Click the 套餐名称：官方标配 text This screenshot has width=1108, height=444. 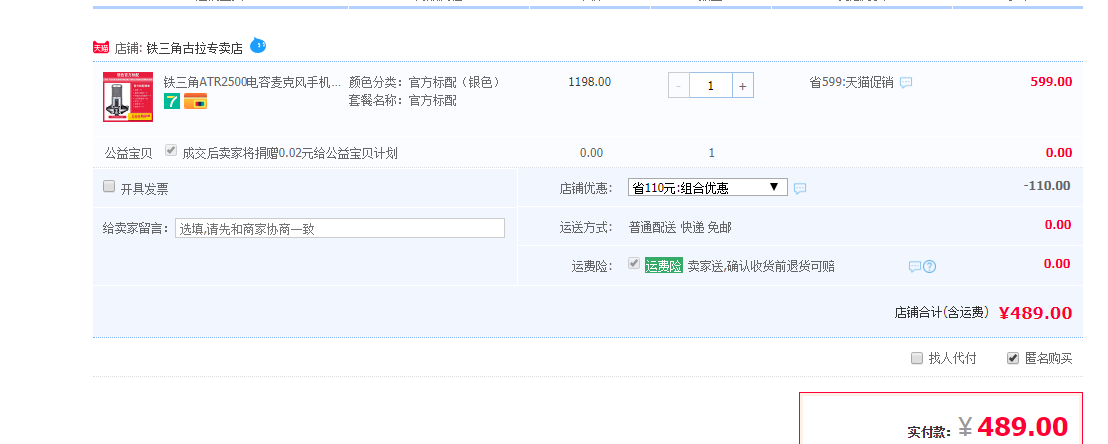402,100
